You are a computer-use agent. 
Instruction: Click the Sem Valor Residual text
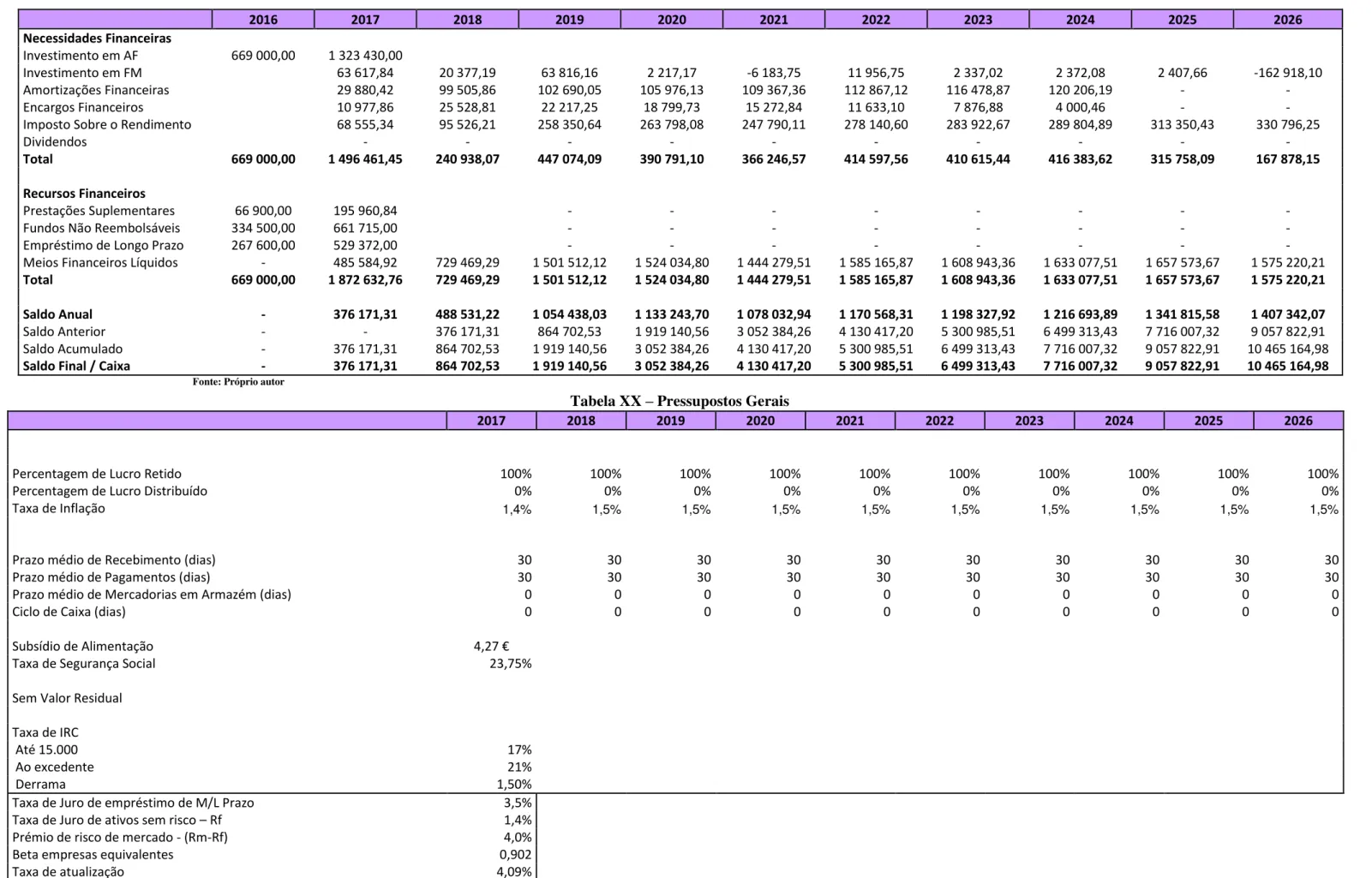point(67,698)
